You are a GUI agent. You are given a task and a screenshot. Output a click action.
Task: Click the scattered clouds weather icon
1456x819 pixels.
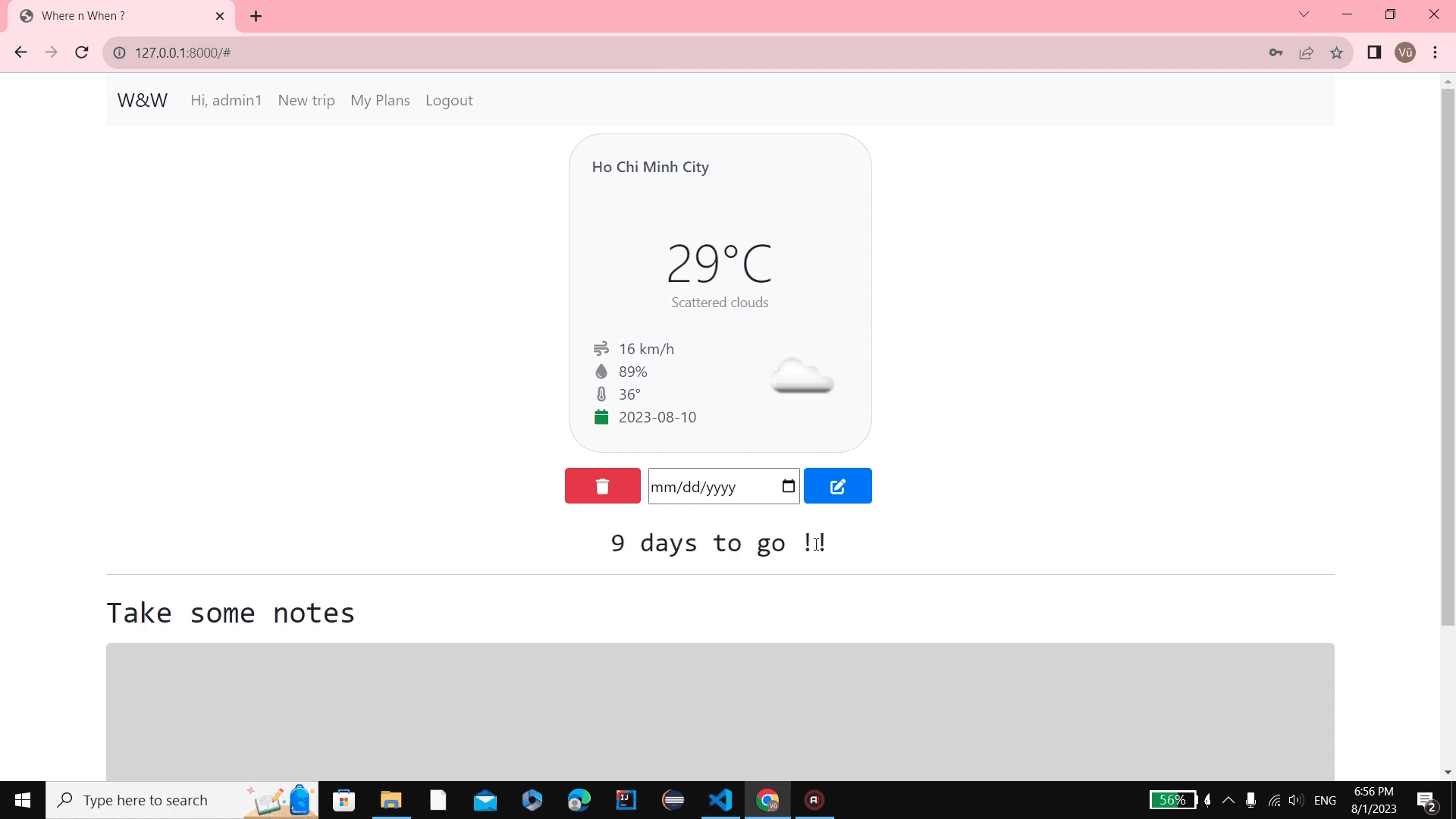[802, 378]
